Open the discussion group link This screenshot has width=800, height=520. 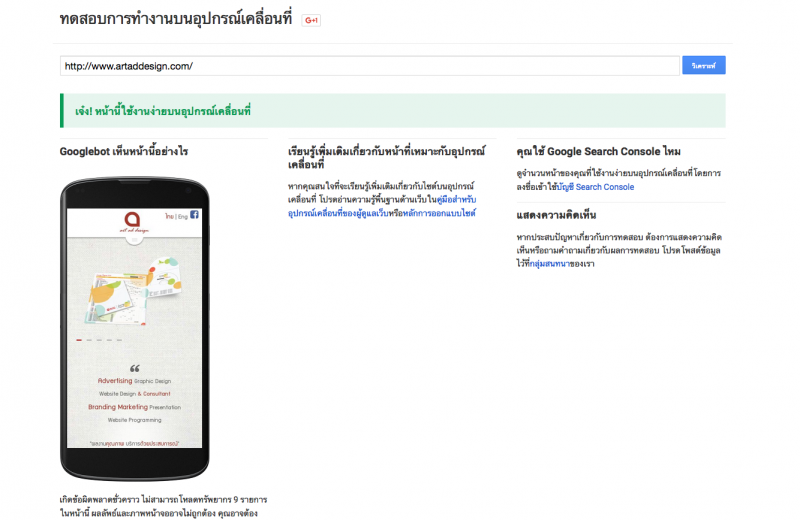tap(549, 264)
